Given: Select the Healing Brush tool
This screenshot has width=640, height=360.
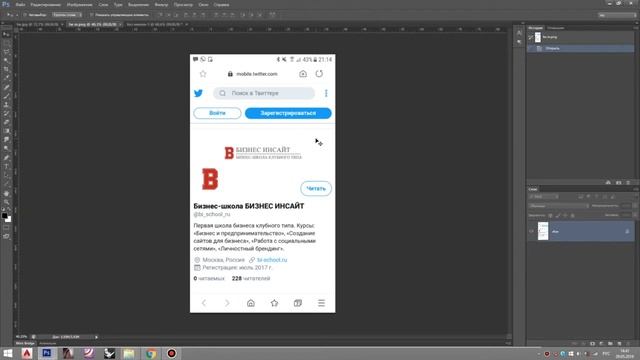Looking at the screenshot, I should click(6, 87).
